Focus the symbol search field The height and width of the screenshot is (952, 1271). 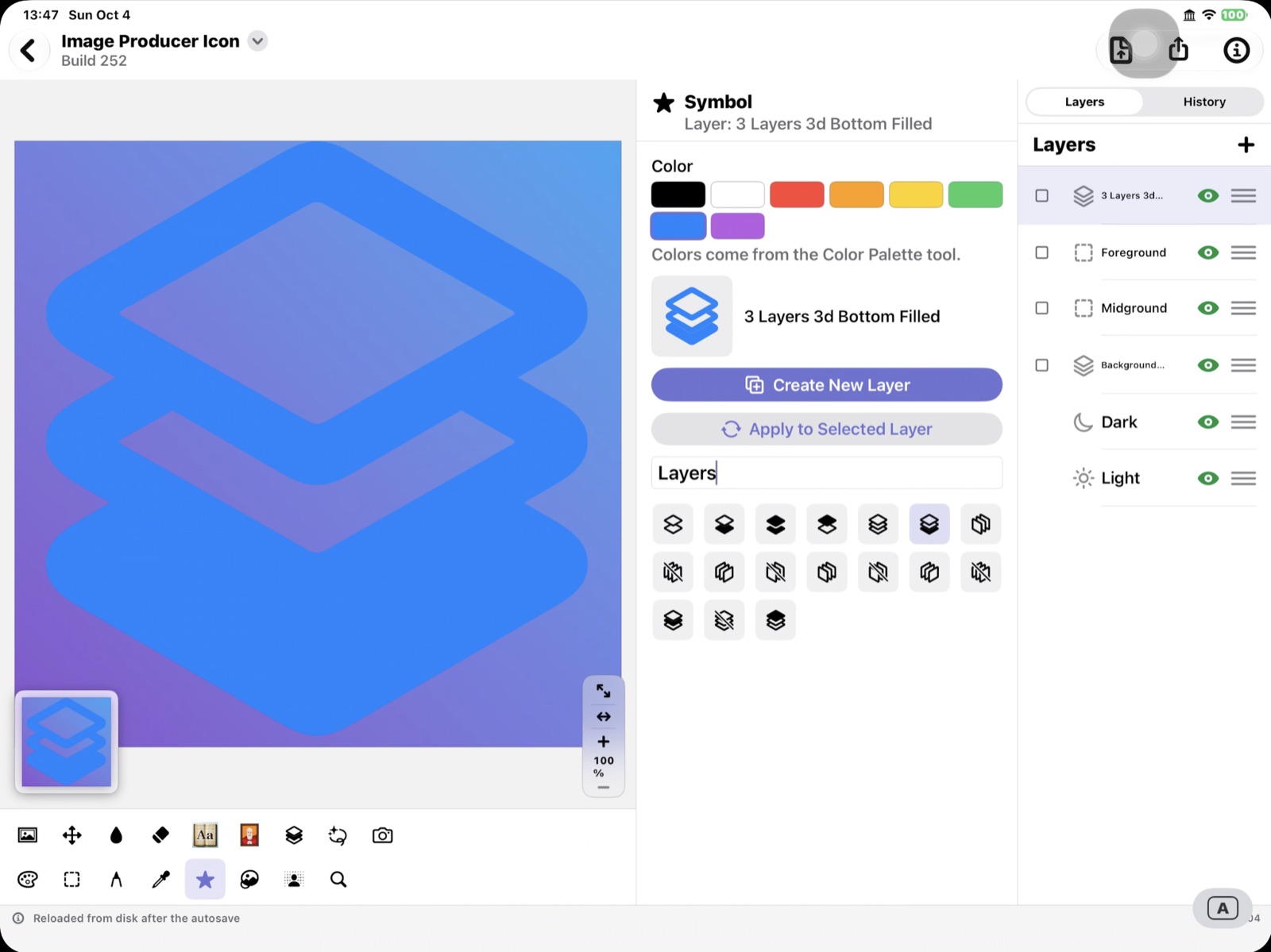tap(826, 473)
